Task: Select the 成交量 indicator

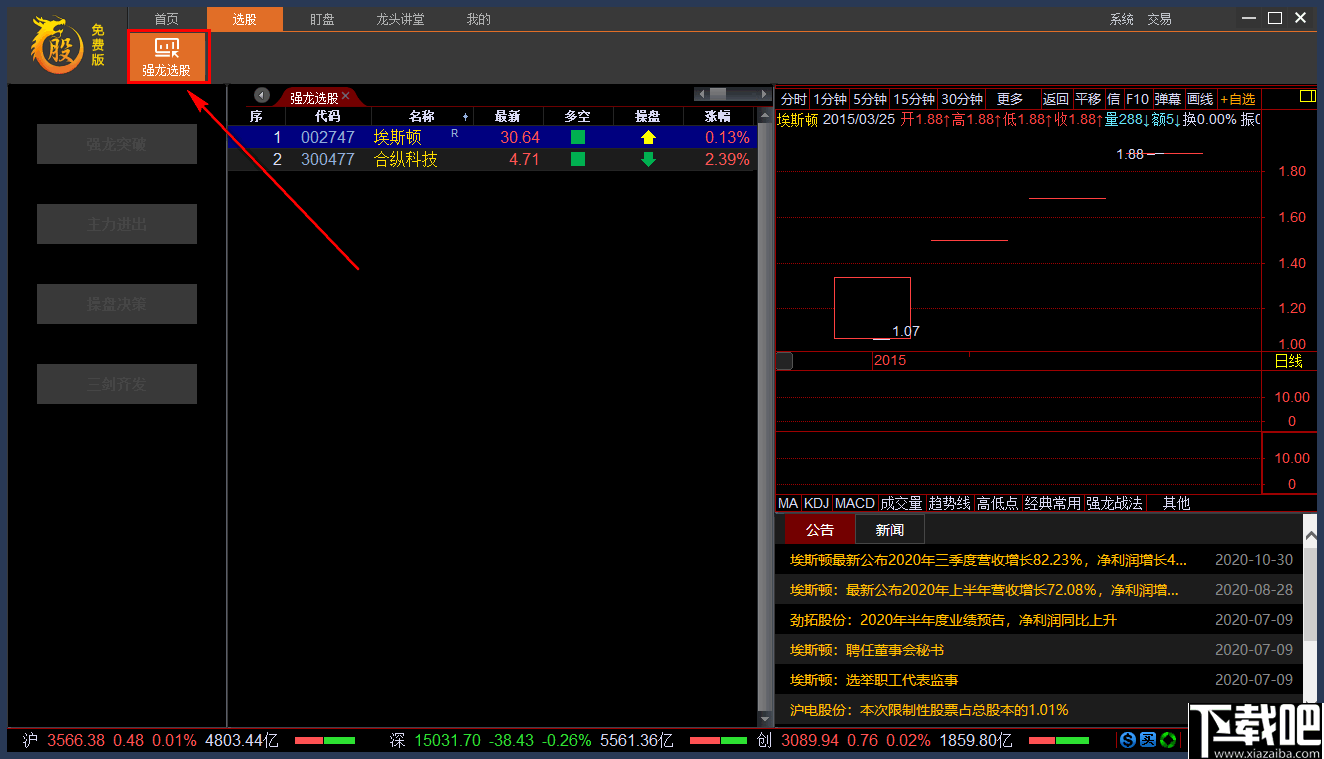Action: click(901, 503)
